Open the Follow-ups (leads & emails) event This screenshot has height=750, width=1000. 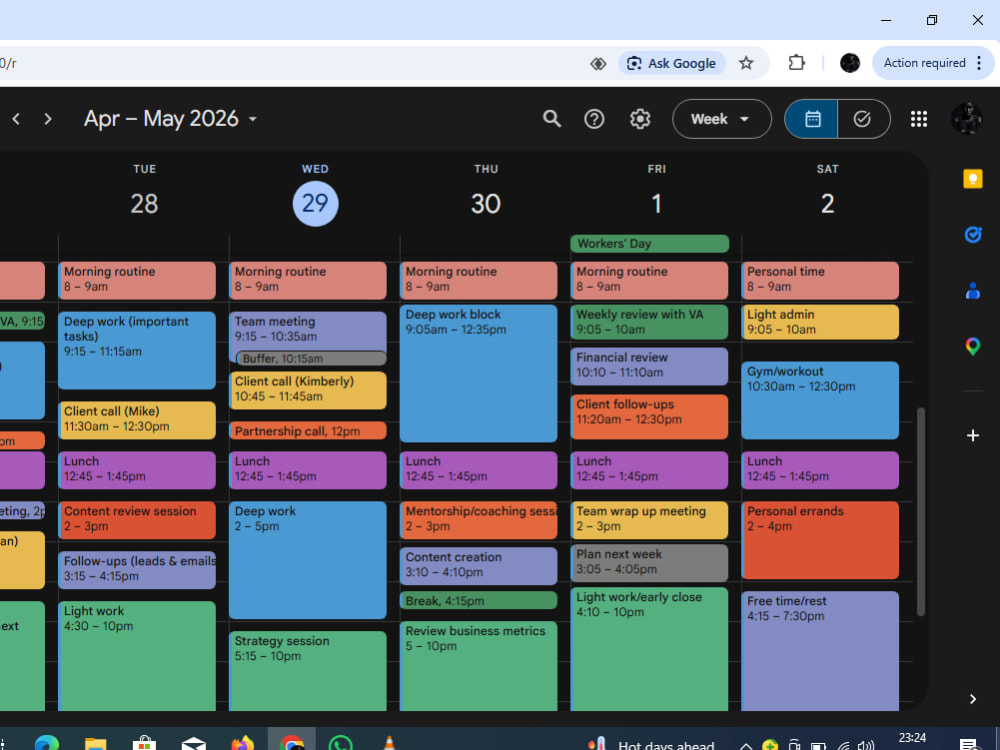point(137,570)
